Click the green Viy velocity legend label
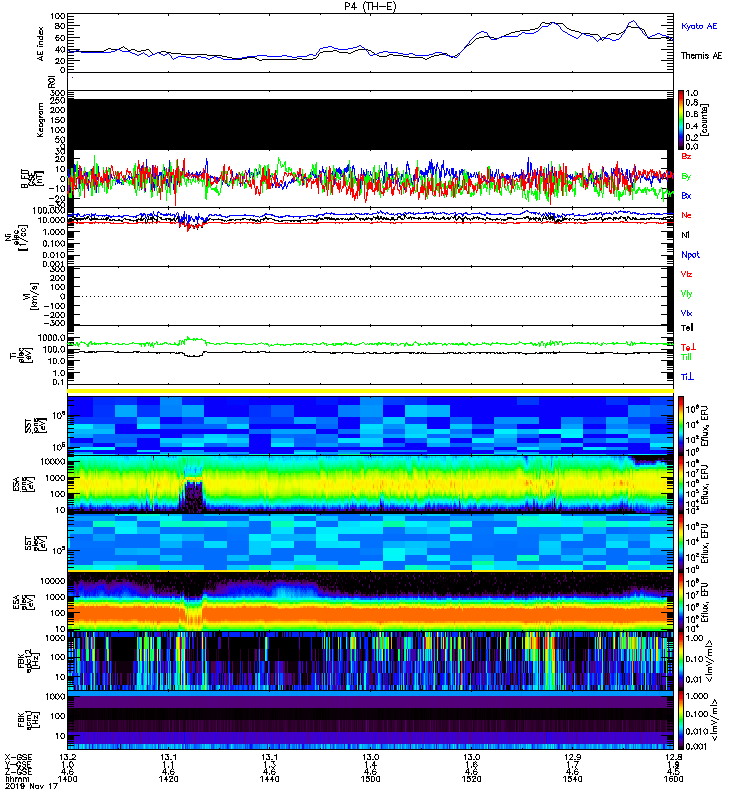The height and width of the screenshot is (800, 750). [x=686, y=294]
